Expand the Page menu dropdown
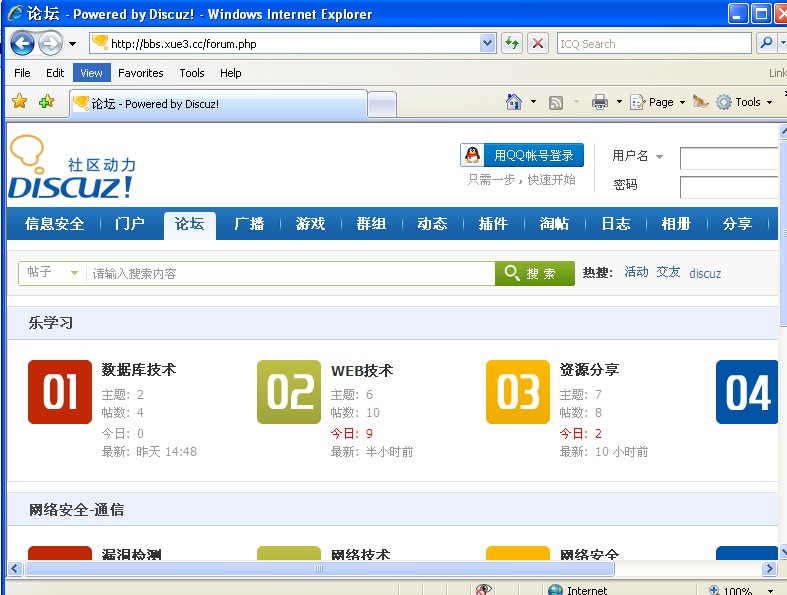The width and height of the screenshot is (787, 595). click(x=682, y=102)
